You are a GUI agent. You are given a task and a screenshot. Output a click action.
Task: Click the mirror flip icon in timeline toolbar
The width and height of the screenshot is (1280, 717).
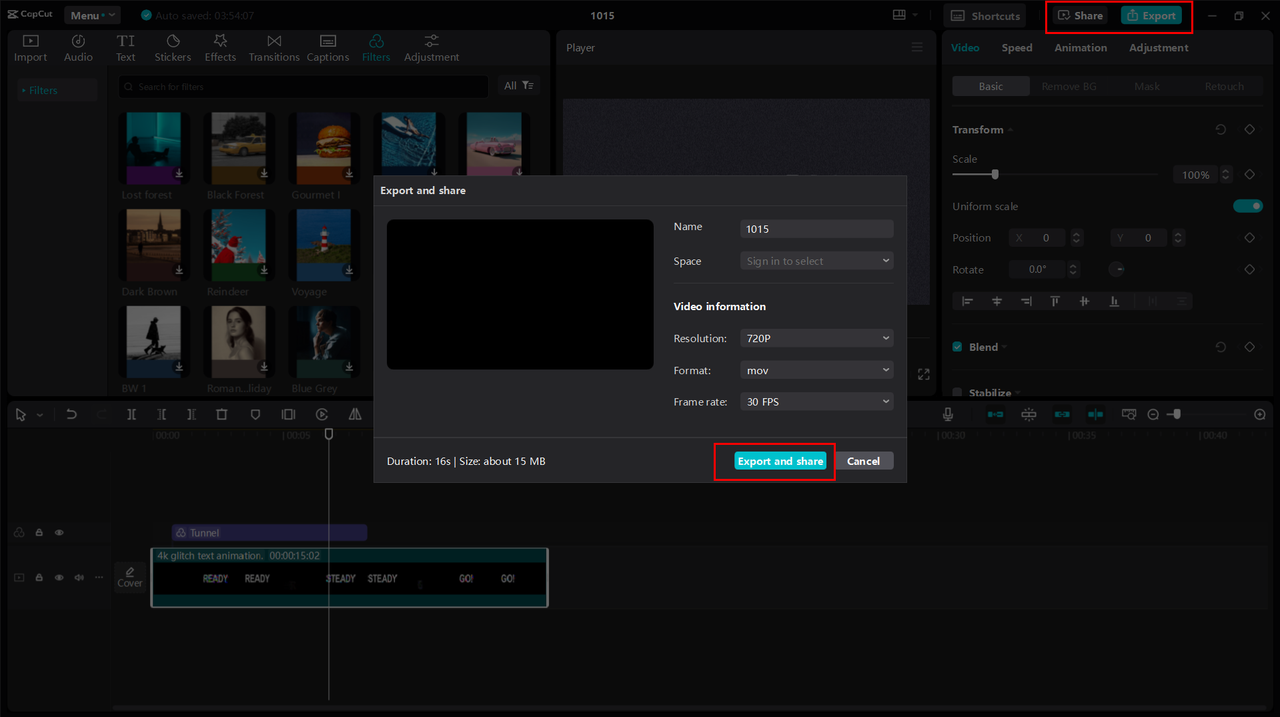(x=355, y=414)
